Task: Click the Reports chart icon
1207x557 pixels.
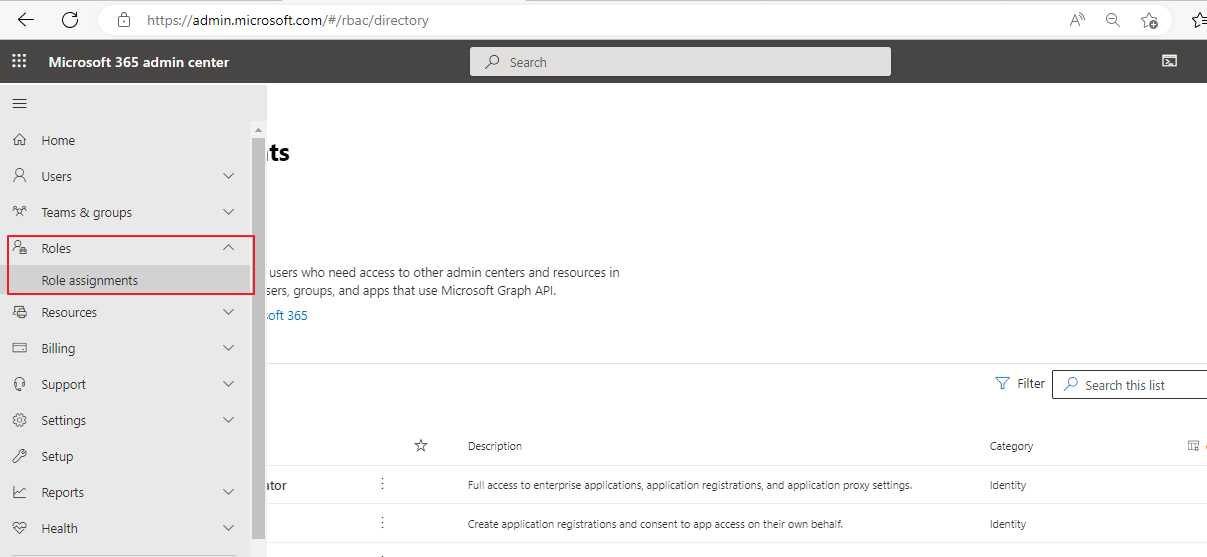Action: click(x=19, y=492)
